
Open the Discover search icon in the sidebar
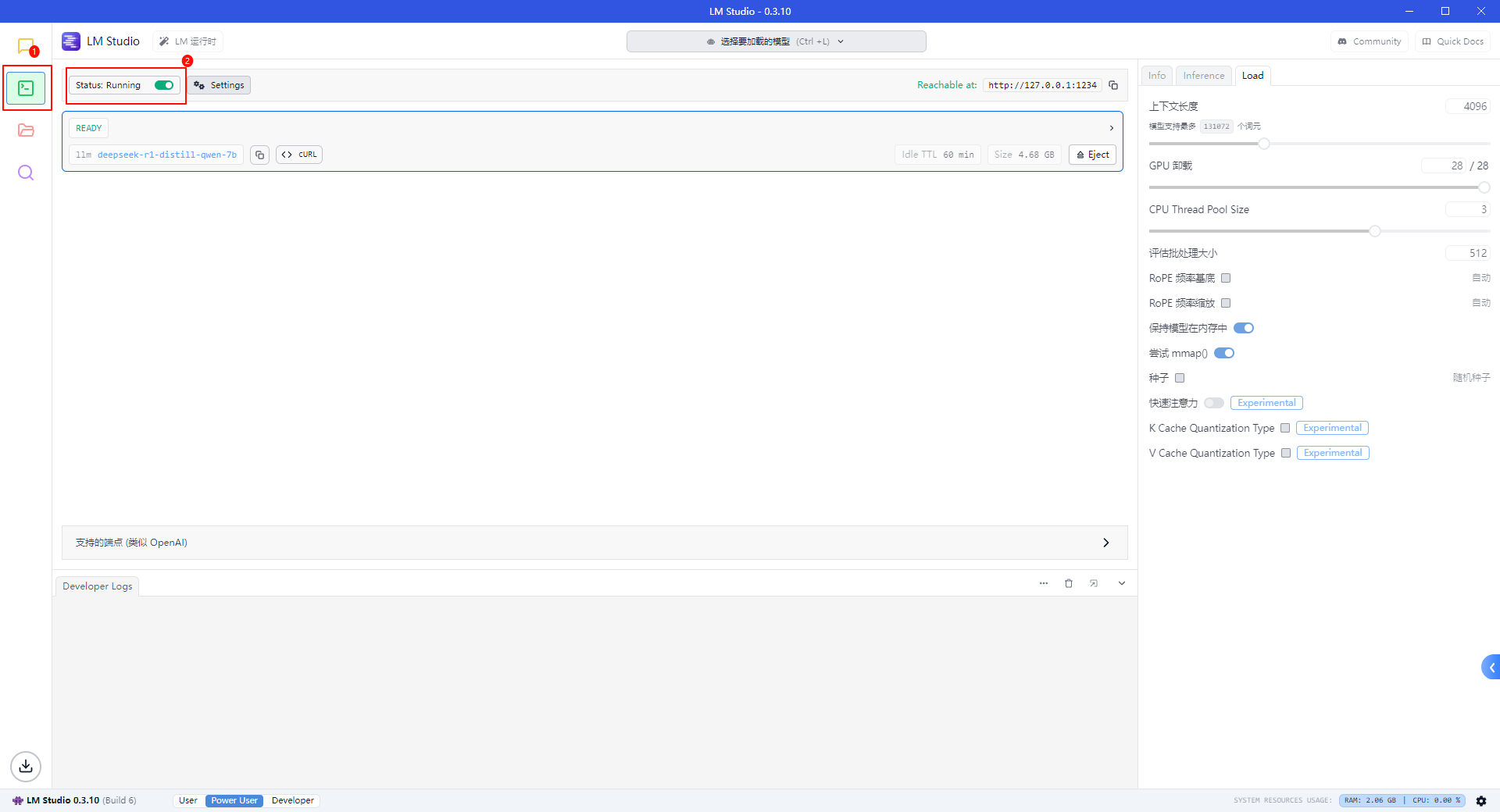(x=26, y=173)
